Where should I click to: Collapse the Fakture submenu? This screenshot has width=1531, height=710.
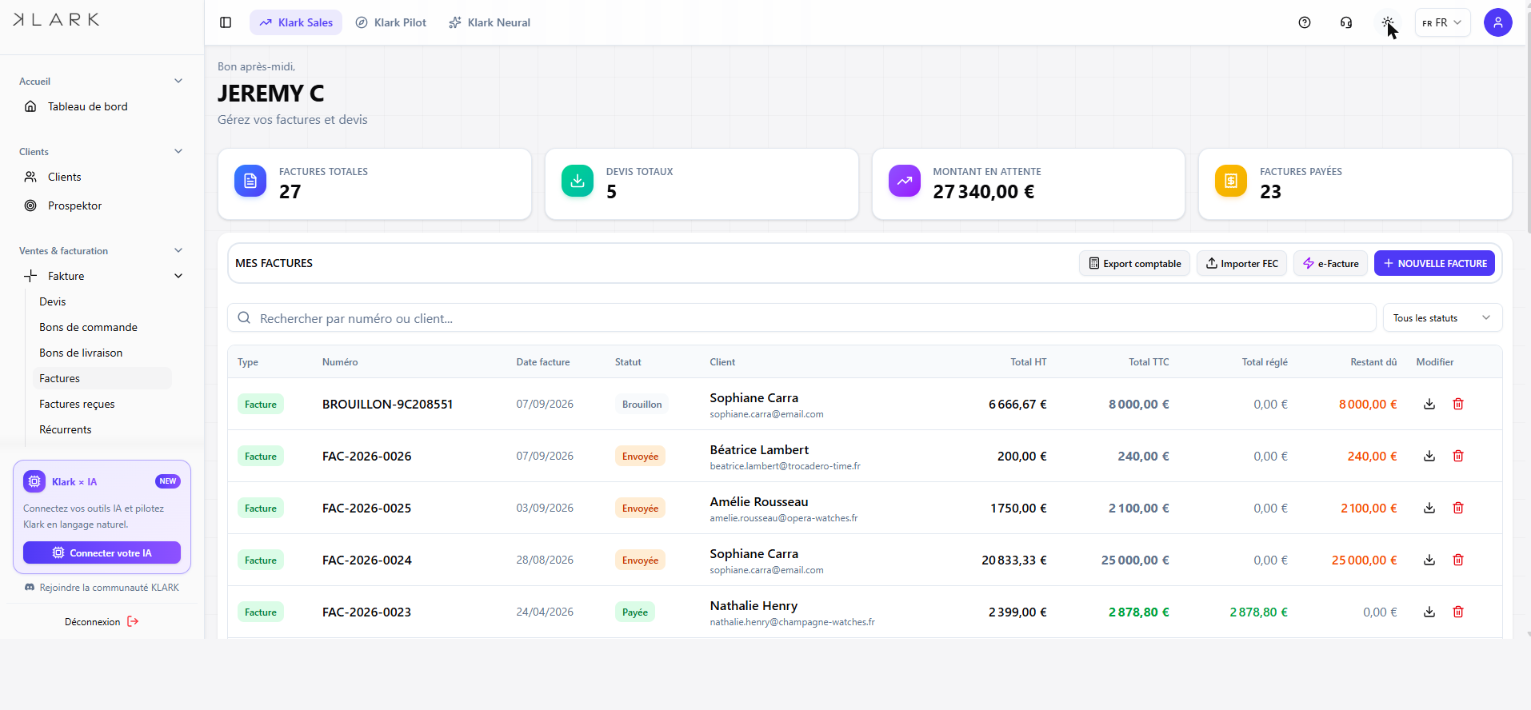pyautogui.click(x=179, y=276)
